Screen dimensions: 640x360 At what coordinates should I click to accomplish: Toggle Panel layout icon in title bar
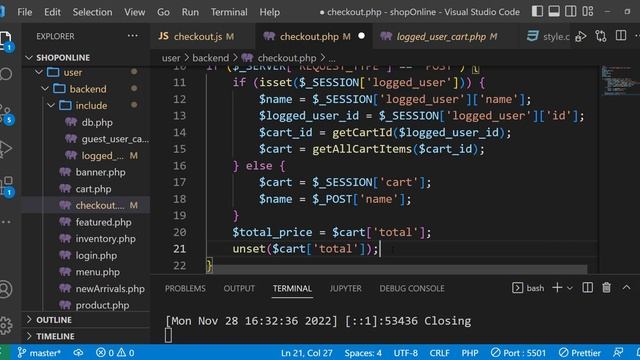click(554, 11)
